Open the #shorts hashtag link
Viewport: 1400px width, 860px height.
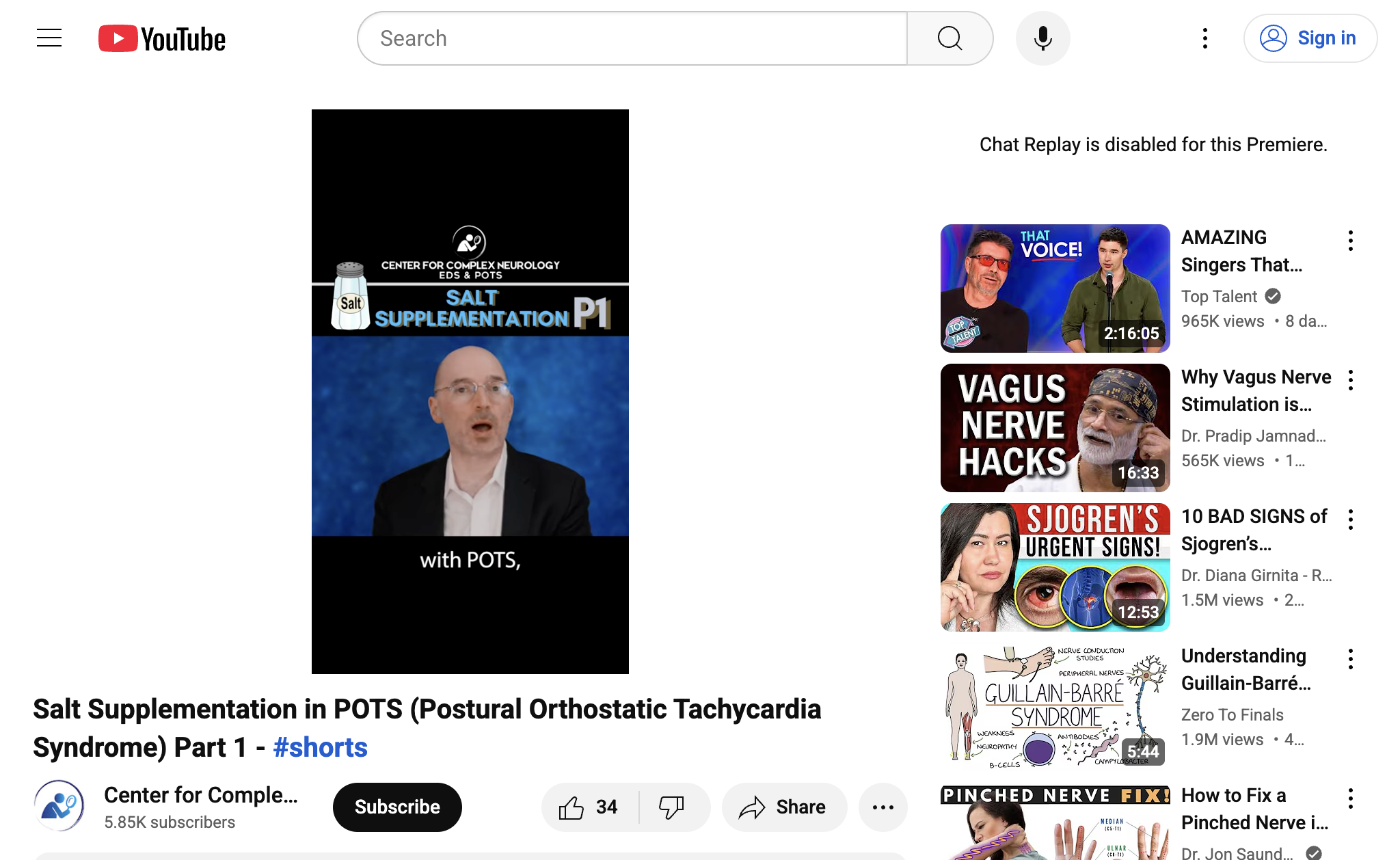(320, 747)
